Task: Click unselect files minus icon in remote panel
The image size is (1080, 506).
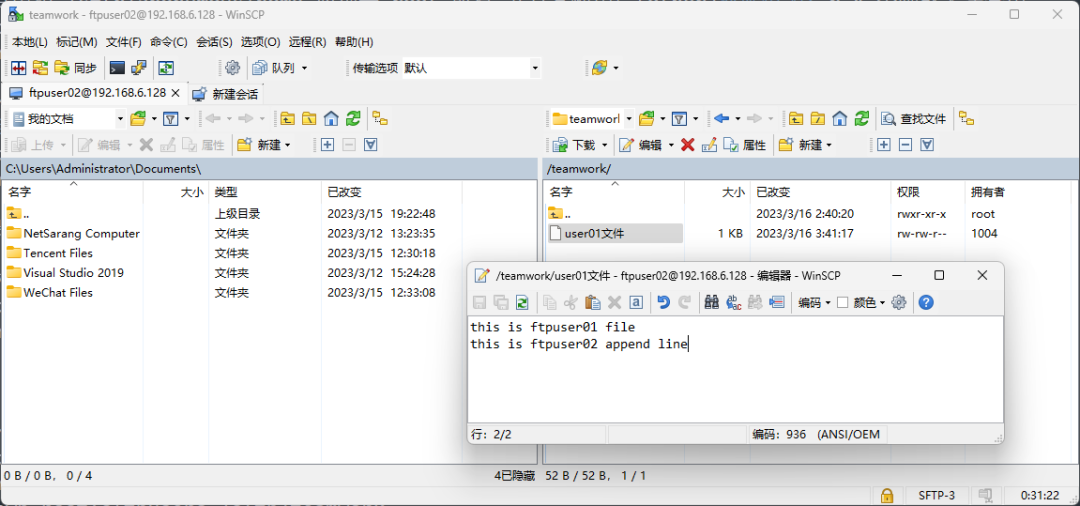Action: coord(906,145)
